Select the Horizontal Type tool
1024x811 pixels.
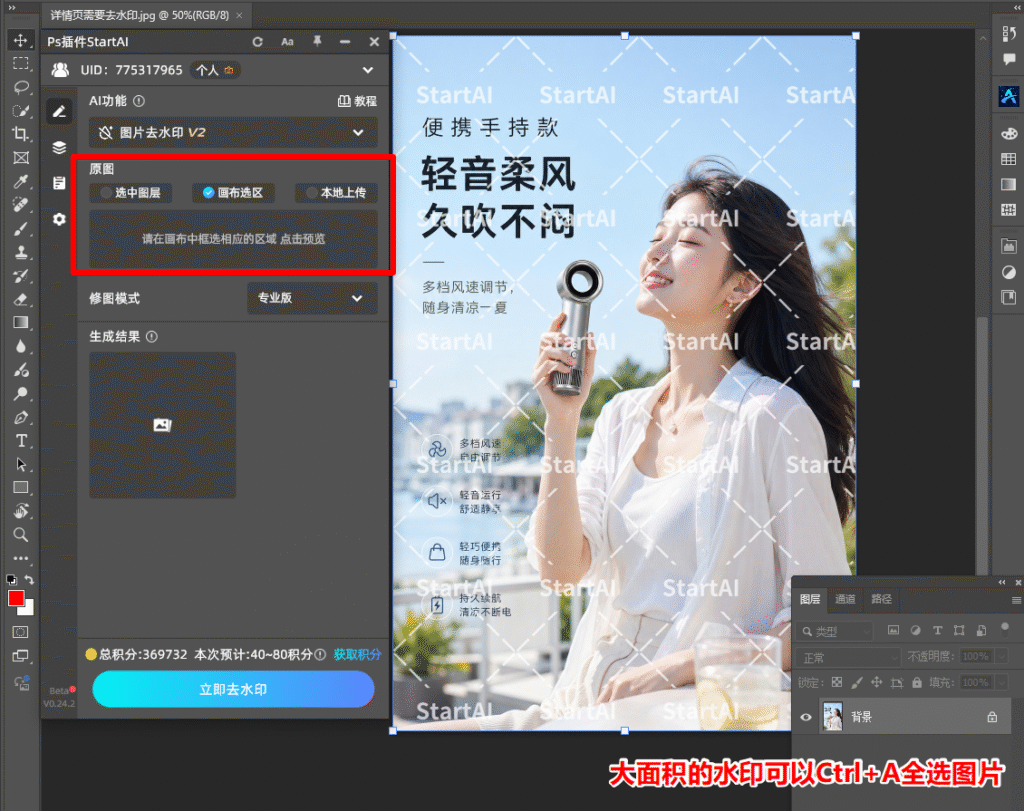click(x=20, y=441)
